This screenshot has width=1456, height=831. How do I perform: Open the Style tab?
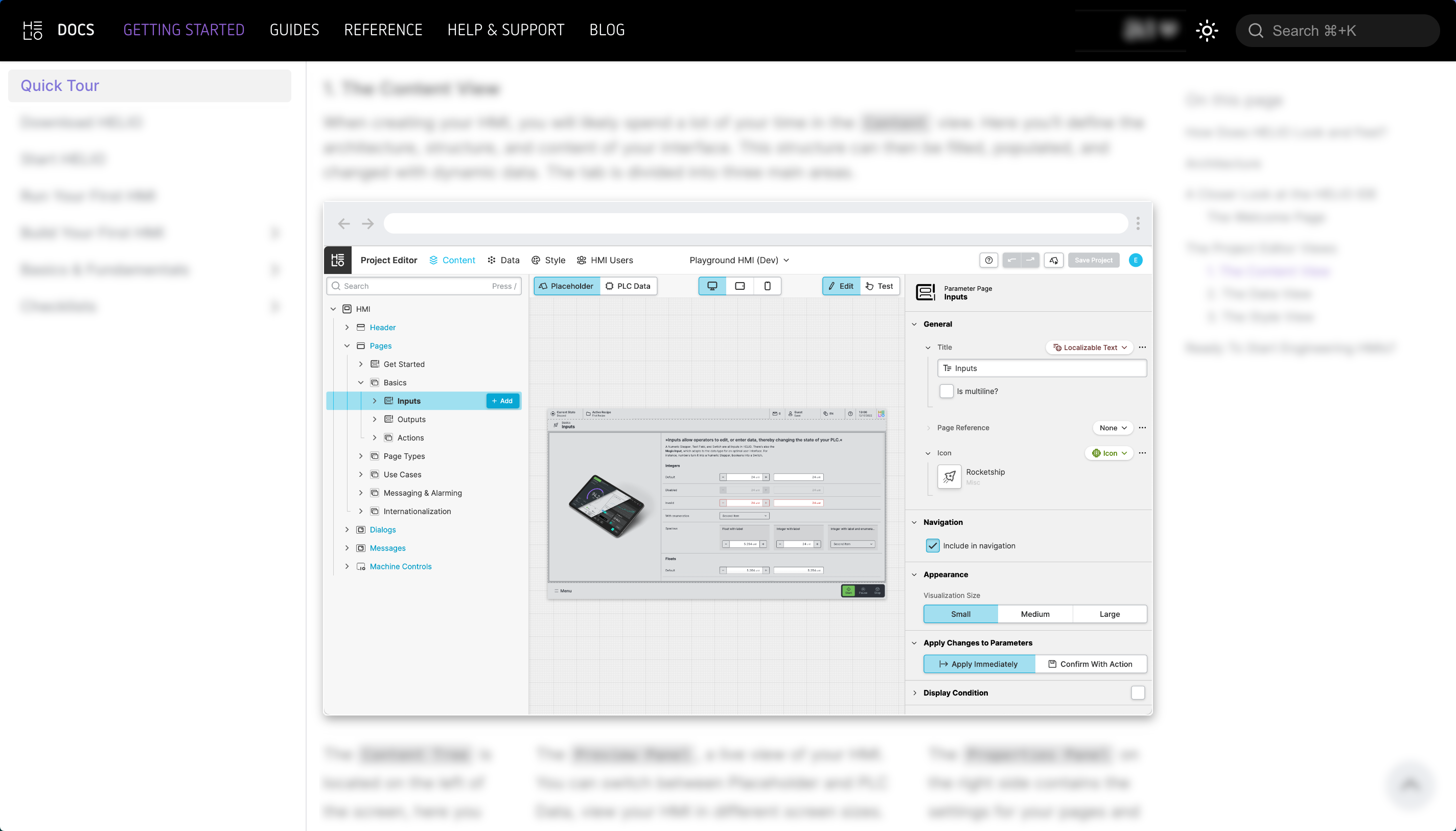click(x=548, y=260)
